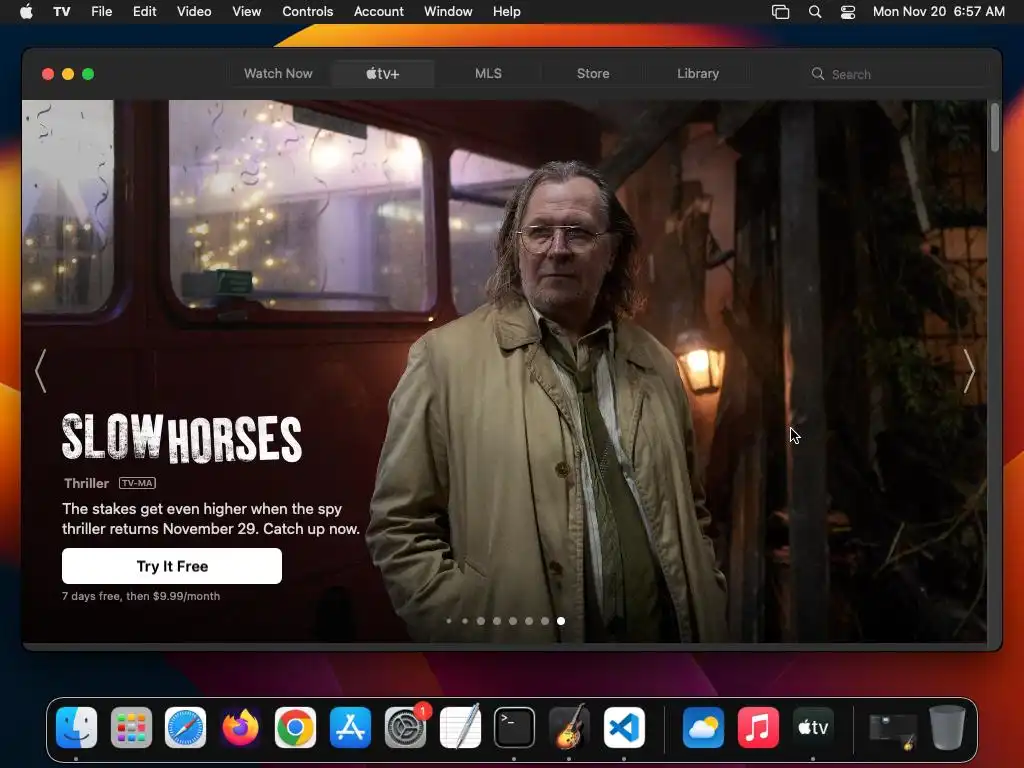This screenshot has height=768, width=1024.
Task: Click the green full screen button
Action: click(x=88, y=74)
